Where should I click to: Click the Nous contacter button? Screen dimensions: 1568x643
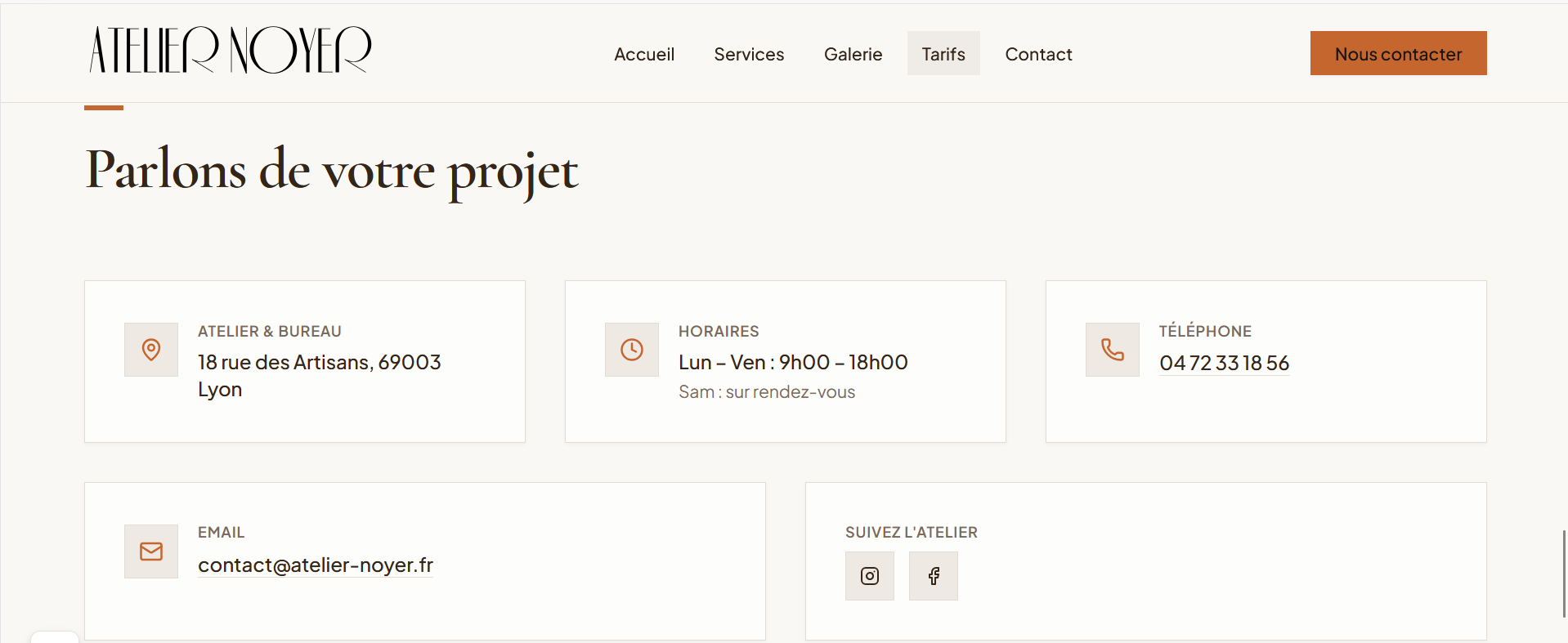point(1398,53)
